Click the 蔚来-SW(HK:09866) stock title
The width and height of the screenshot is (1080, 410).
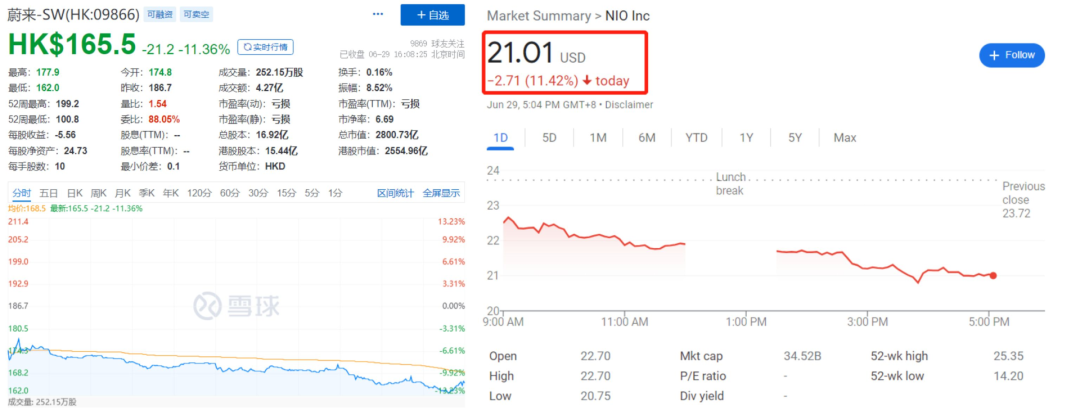pyautogui.click(x=74, y=14)
